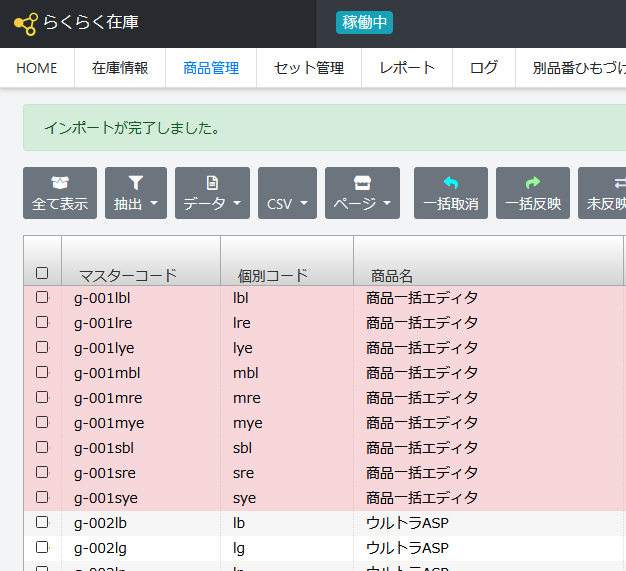Switch to the レポート tab
The image size is (626, 571).
click(407, 68)
